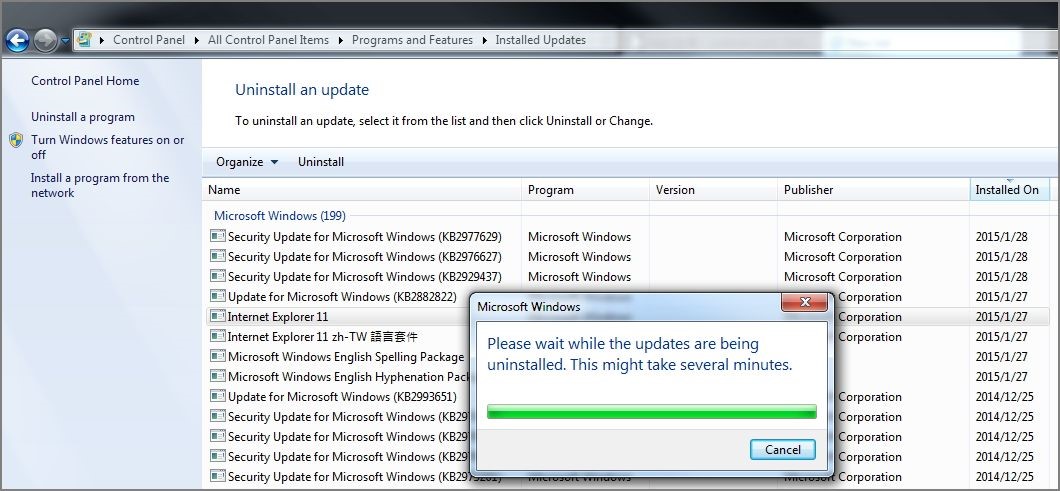Viewport: 1060px width, 491px height.
Task: Click the Control Panel icon in address bar
Action: [x=85, y=39]
